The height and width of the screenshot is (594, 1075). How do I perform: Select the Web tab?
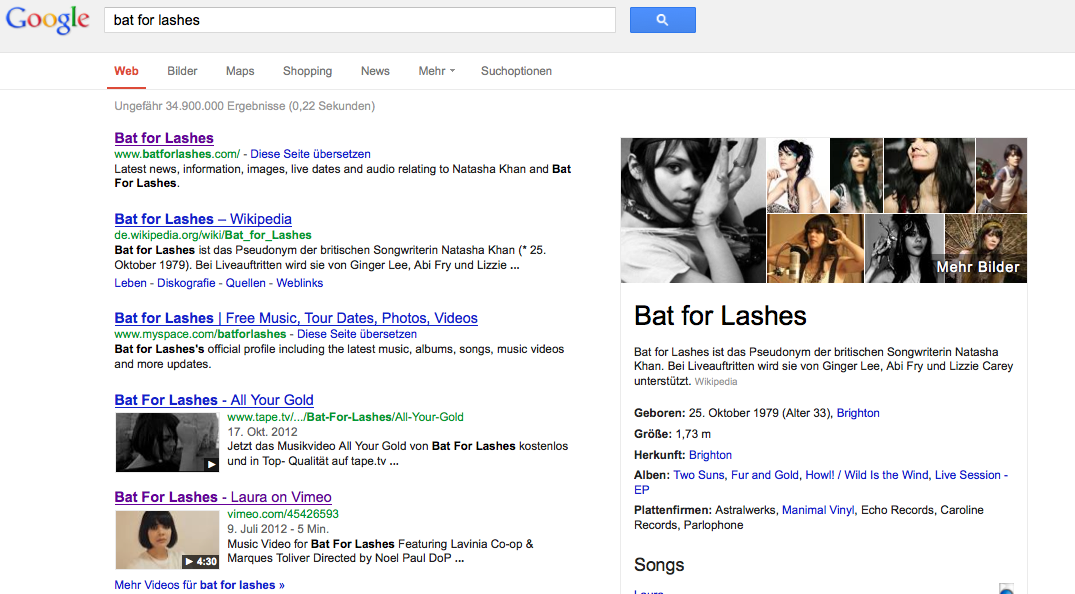pyautogui.click(x=126, y=71)
